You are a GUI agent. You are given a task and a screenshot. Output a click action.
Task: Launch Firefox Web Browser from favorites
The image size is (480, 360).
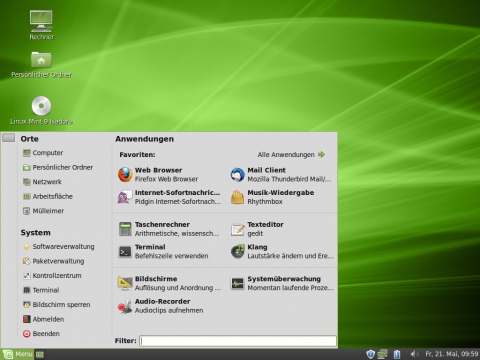125,175
